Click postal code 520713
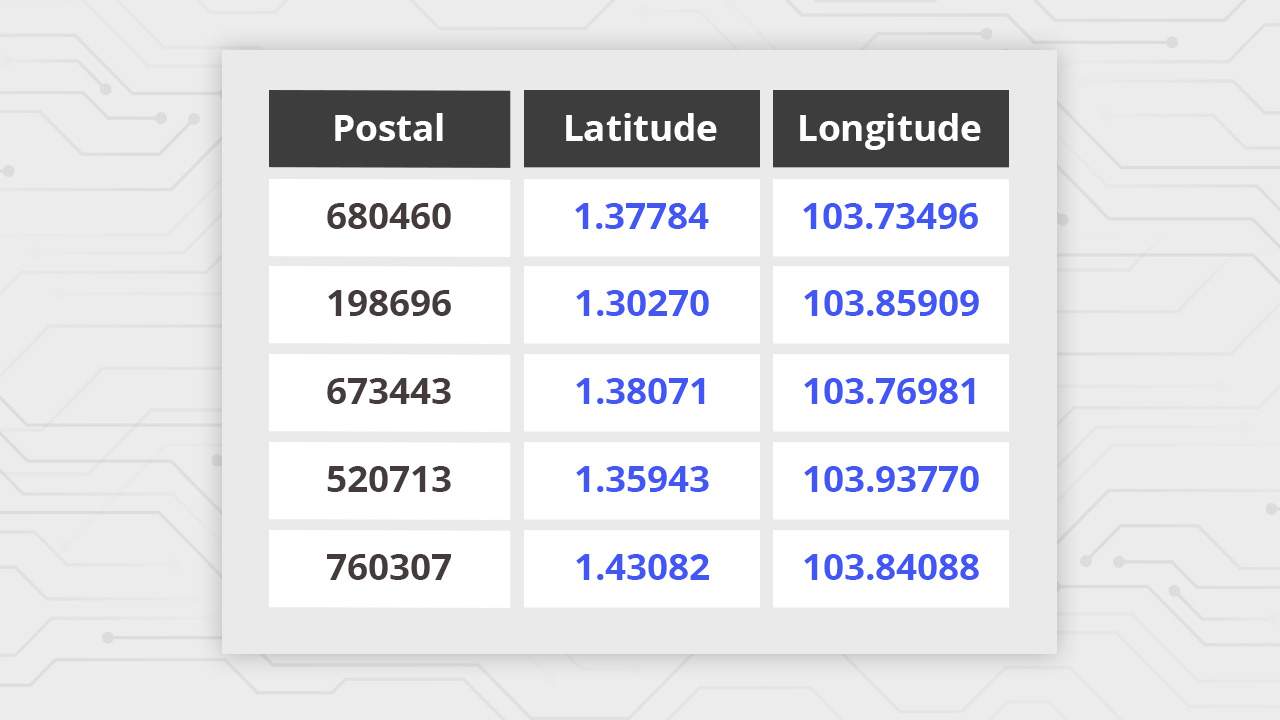The height and width of the screenshot is (720, 1280). pos(389,480)
